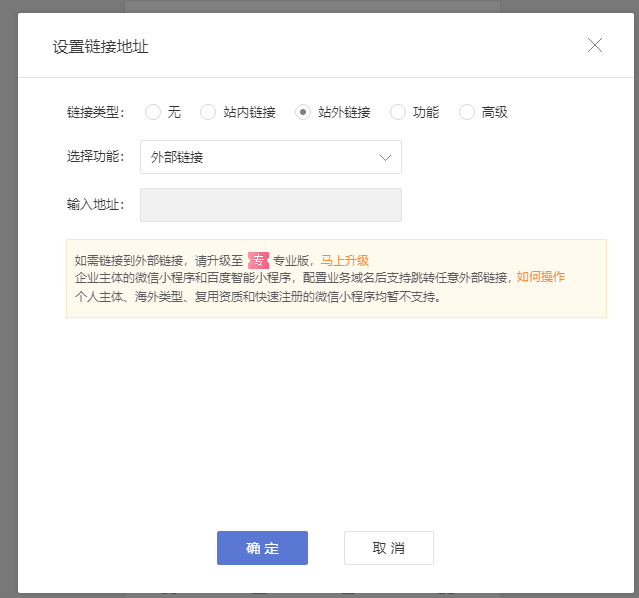Open the 马上升级 upgrade link

tap(345, 260)
